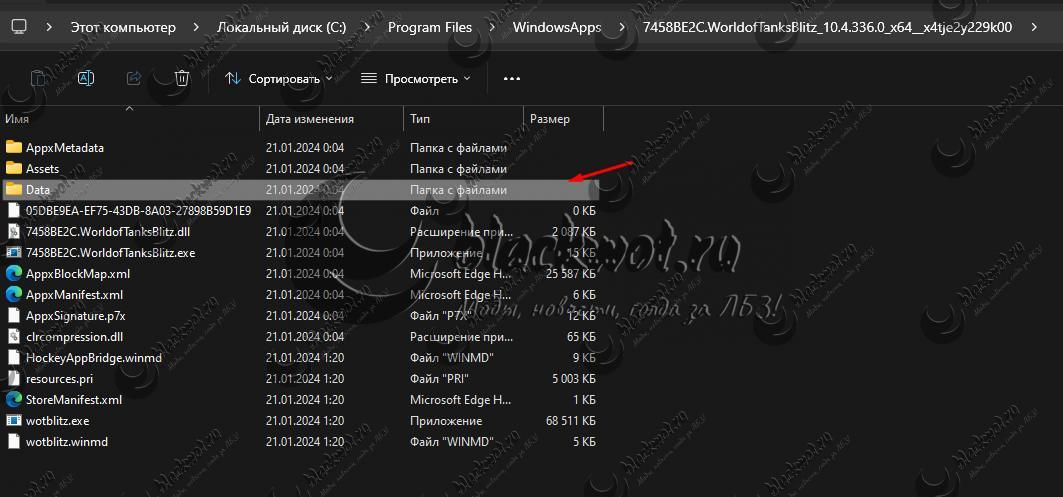Click the Файл "P7X" type cell
Screen dimensions: 1063x497
(441, 316)
